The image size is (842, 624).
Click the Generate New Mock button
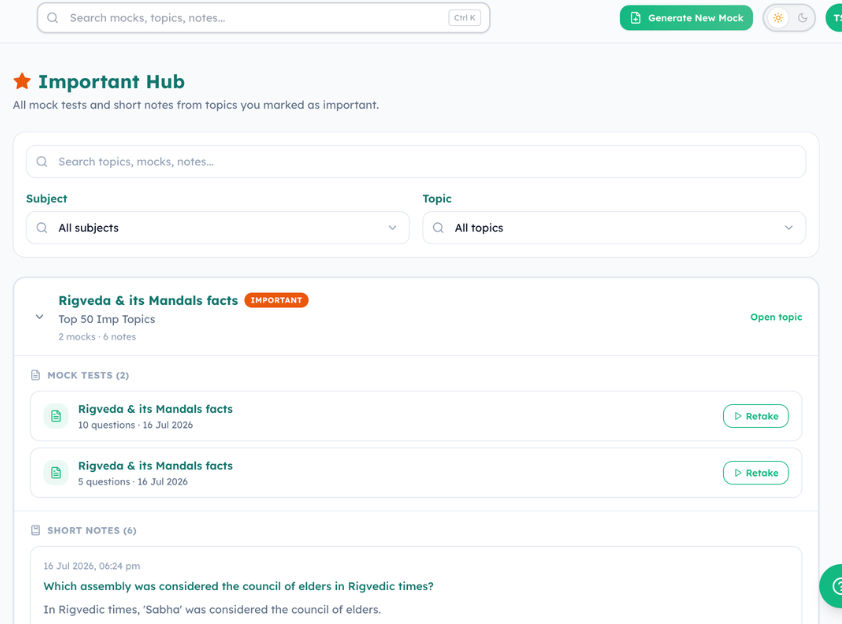686,18
